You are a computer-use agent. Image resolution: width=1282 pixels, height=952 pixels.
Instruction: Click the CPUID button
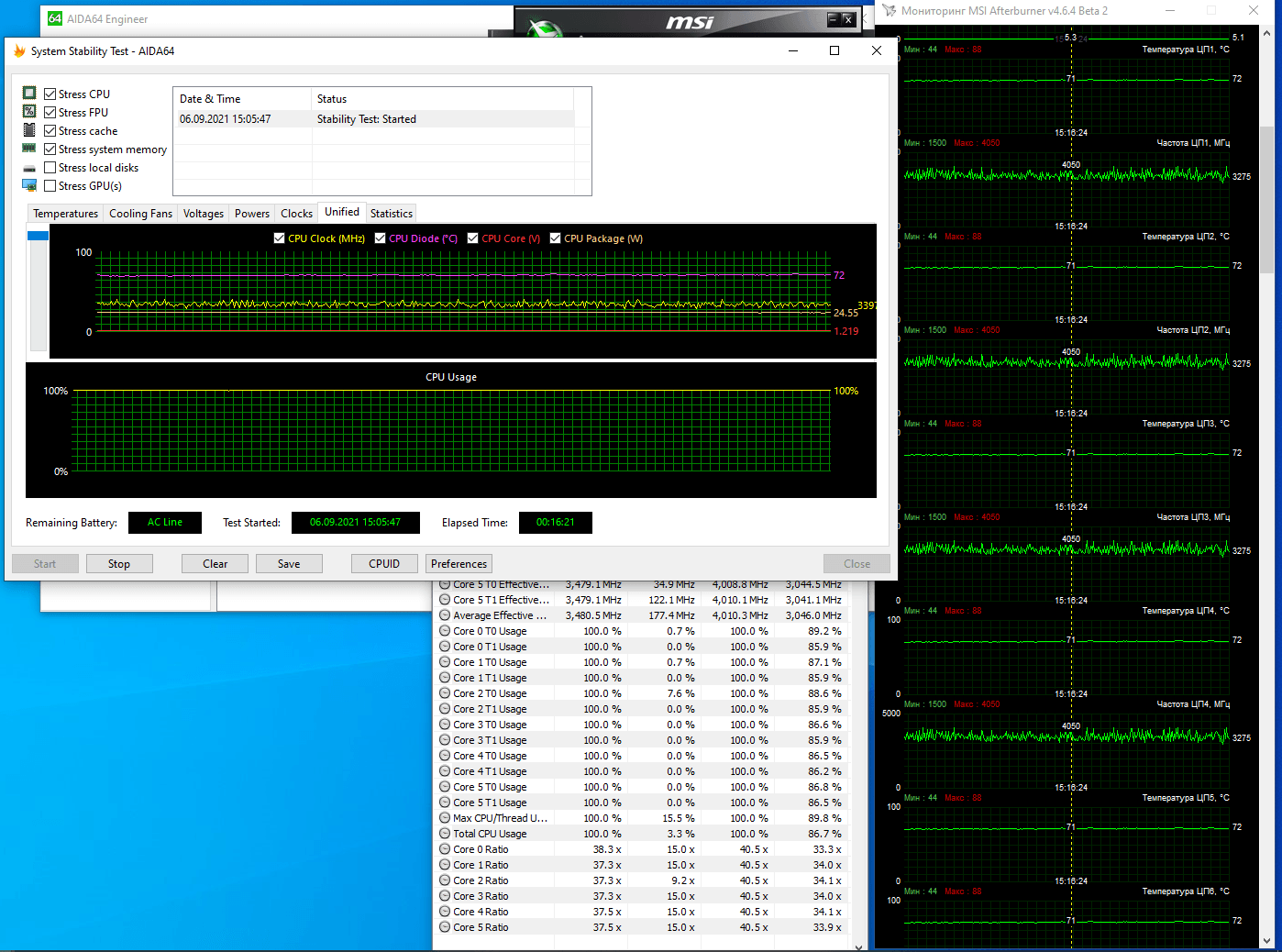tap(384, 564)
